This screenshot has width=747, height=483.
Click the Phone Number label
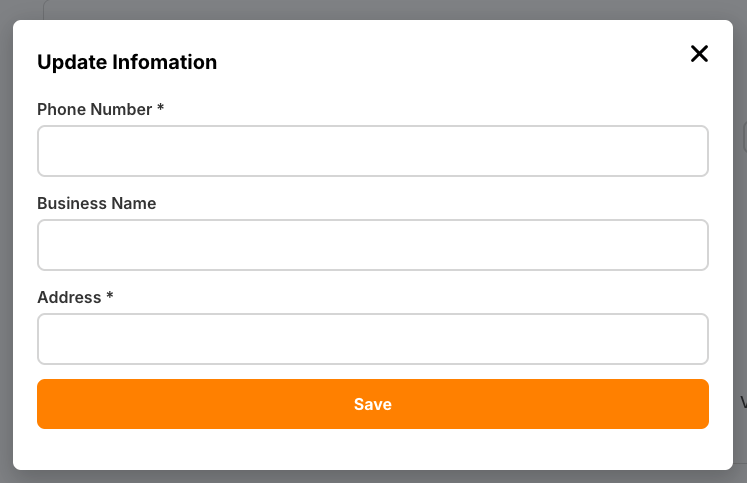[x=94, y=109]
